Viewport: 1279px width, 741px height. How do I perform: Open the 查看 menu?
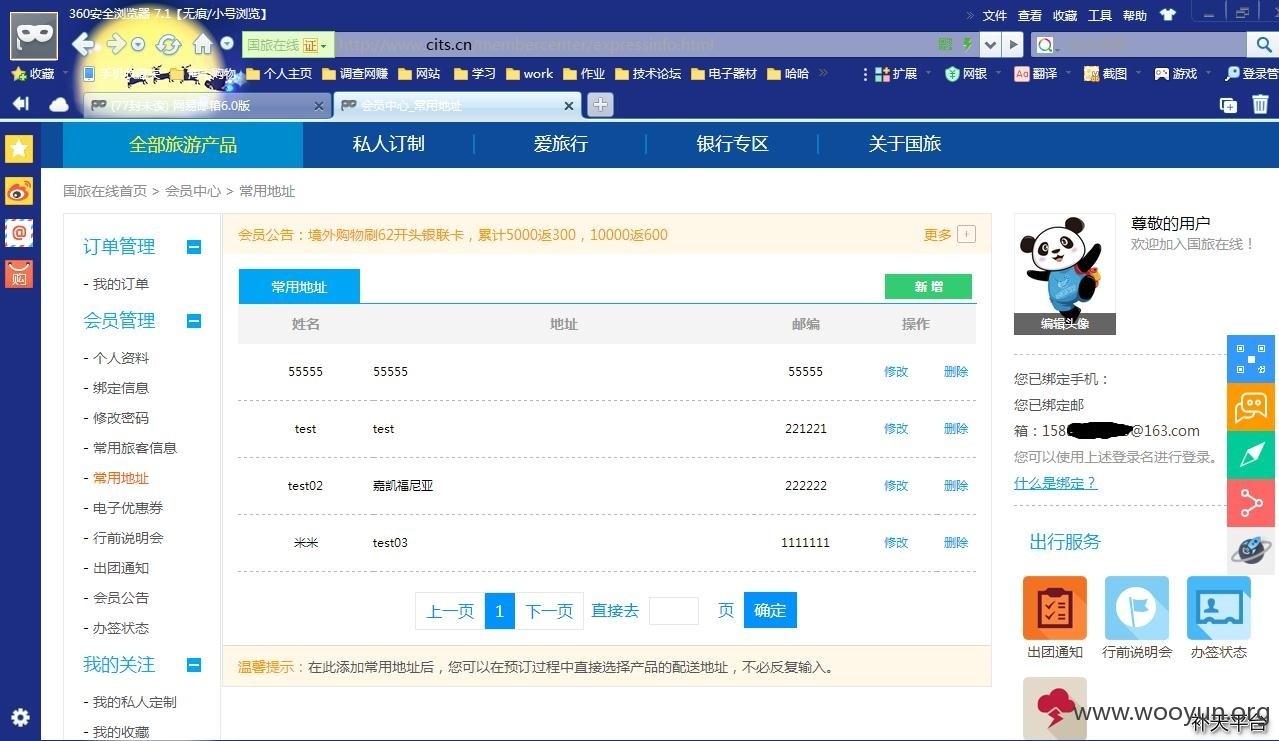pyautogui.click(x=1030, y=15)
